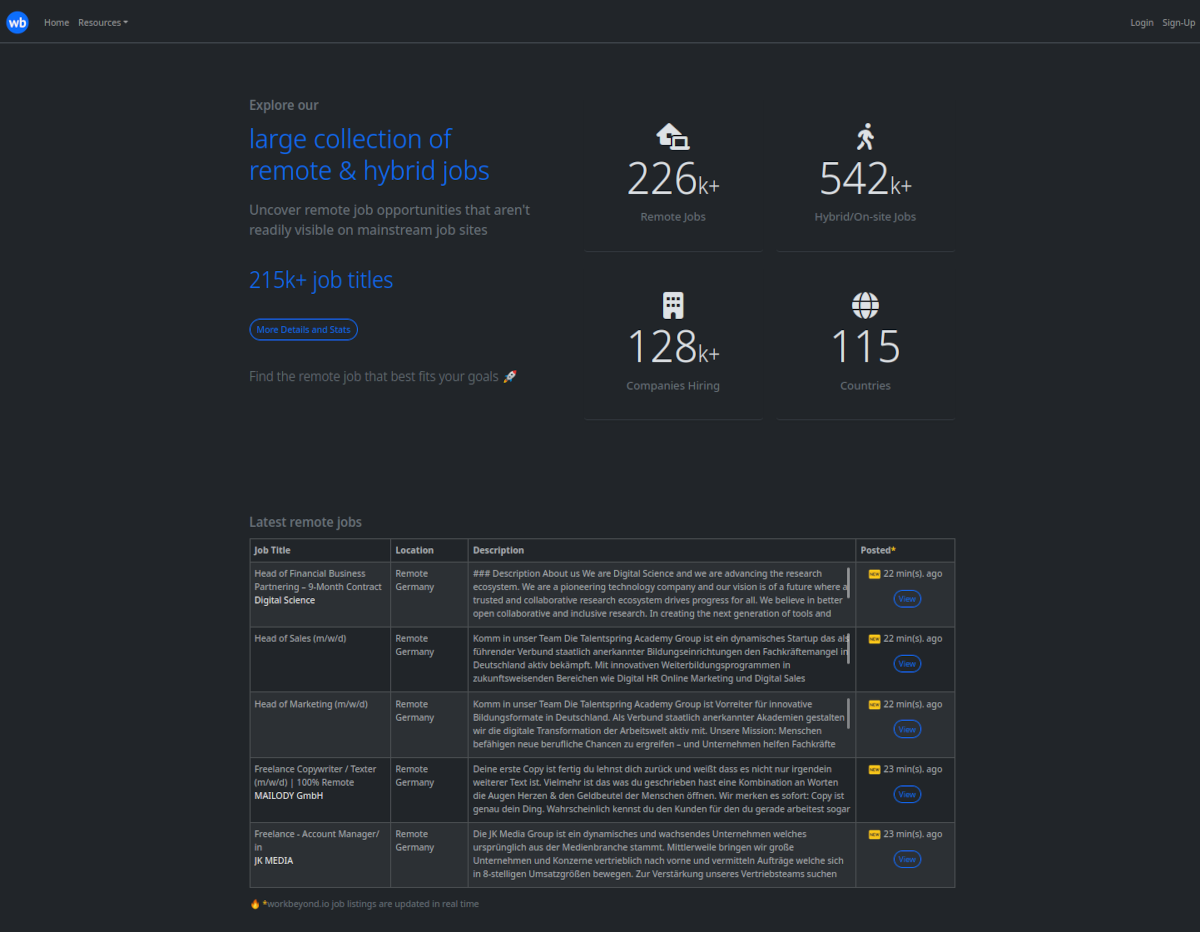View the Head of Financial Business Partnering job

tap(906, 598)
